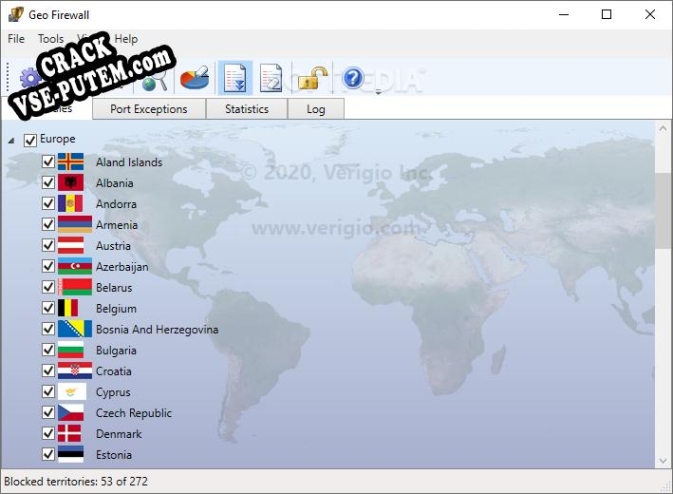Select the "Croatia" row text
Viewport: 673px width, 494px height.
114,371
